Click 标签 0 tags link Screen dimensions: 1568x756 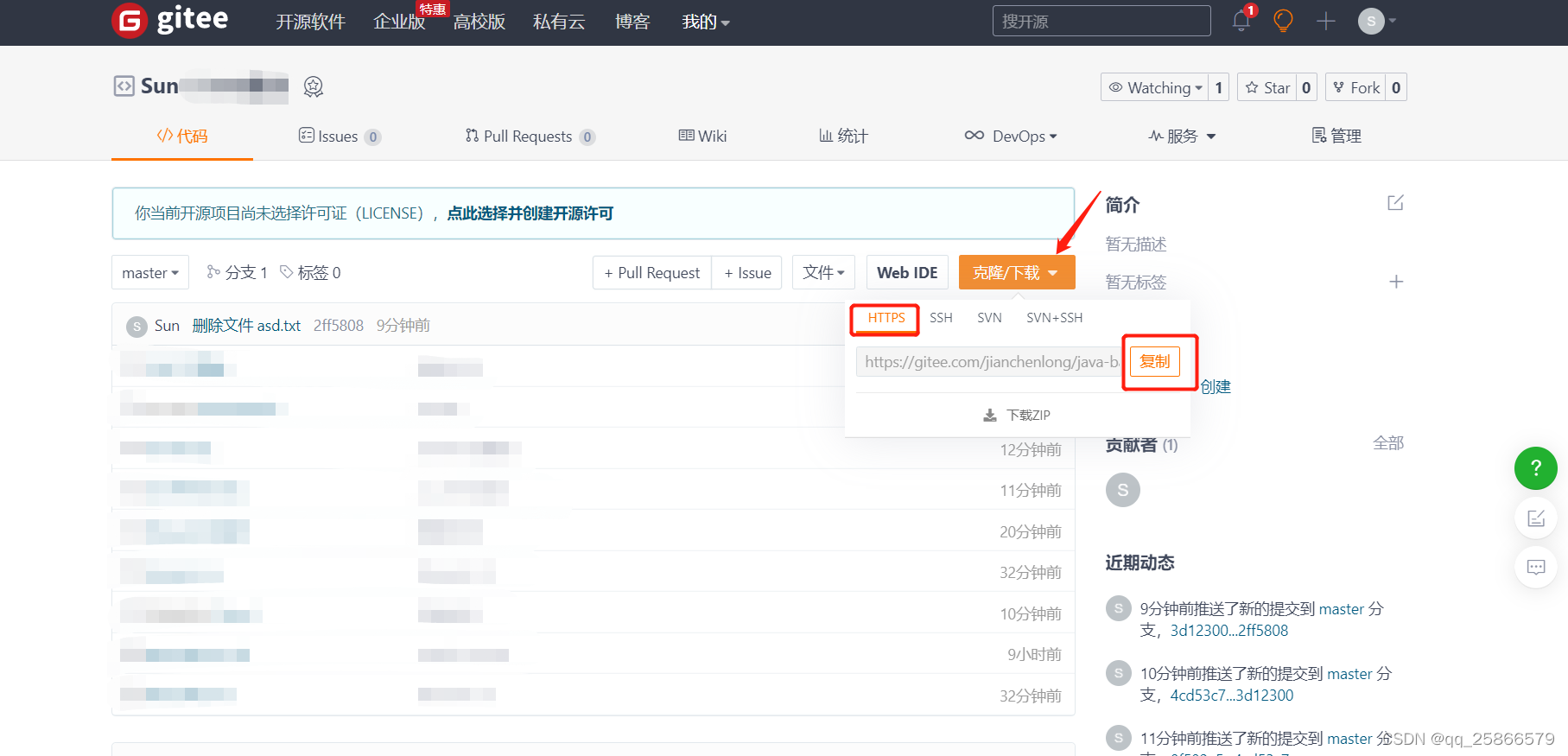(310, 273)
